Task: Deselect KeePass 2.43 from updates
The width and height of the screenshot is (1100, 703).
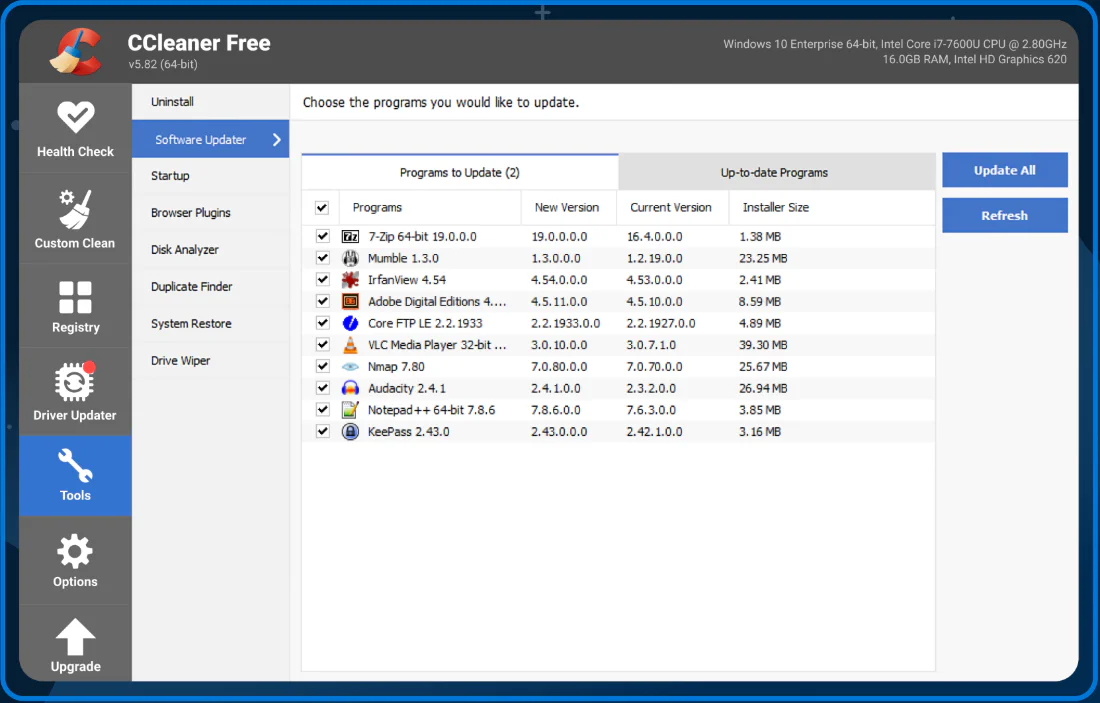Action: [322, 431]
